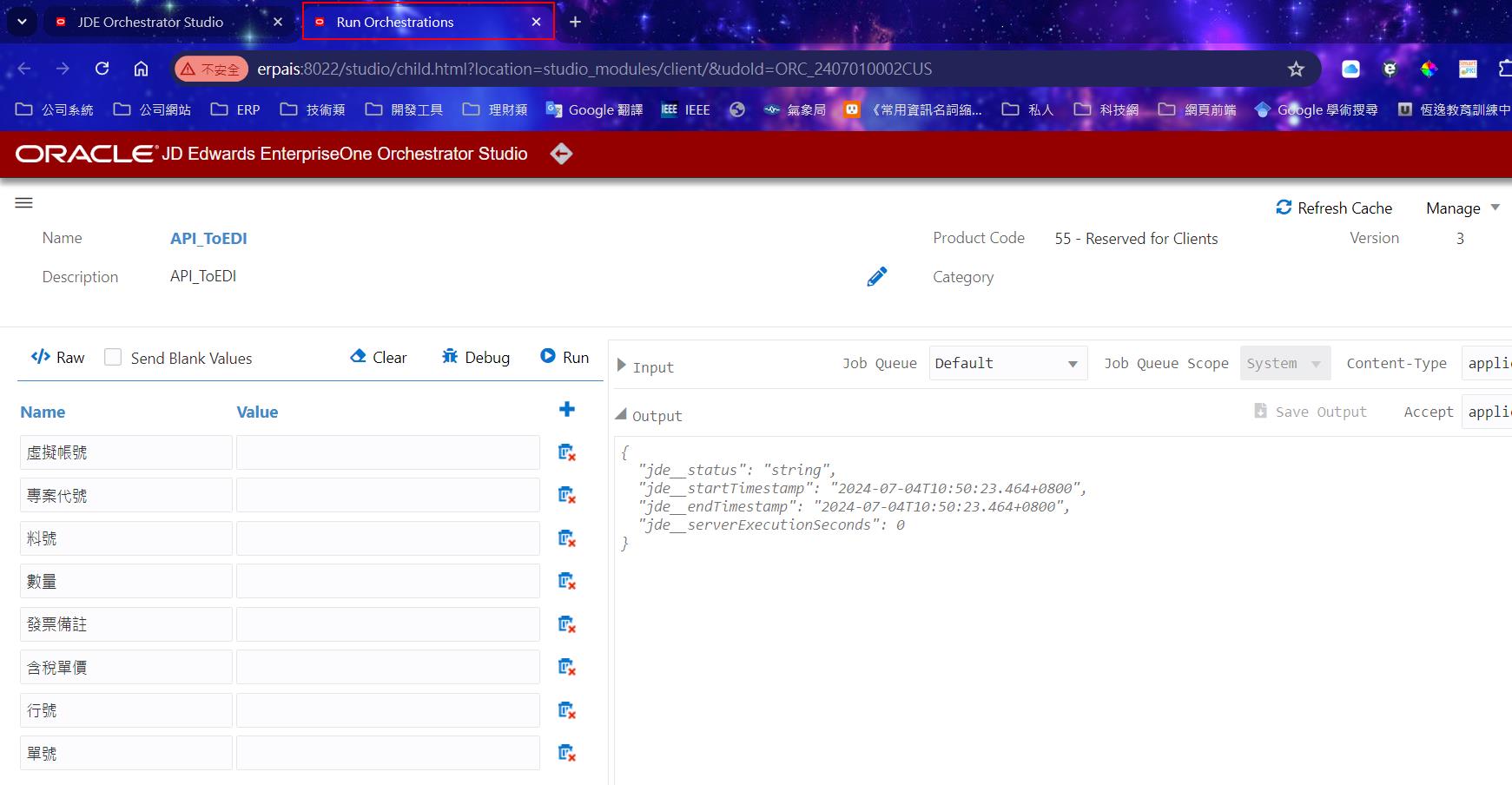Open the Job Queue Scope System dropdown
1512x785 pixels.
click(1284, 363)
